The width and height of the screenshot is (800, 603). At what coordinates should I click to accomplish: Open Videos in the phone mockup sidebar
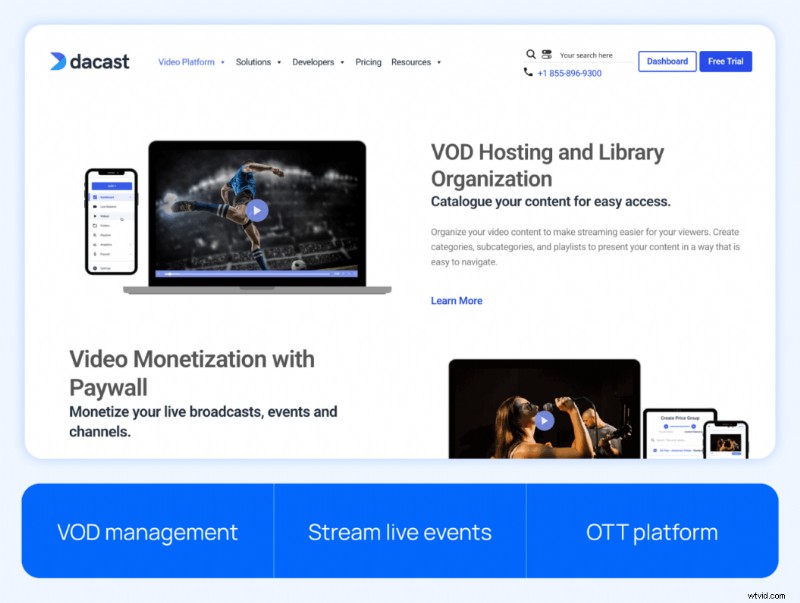103,216
